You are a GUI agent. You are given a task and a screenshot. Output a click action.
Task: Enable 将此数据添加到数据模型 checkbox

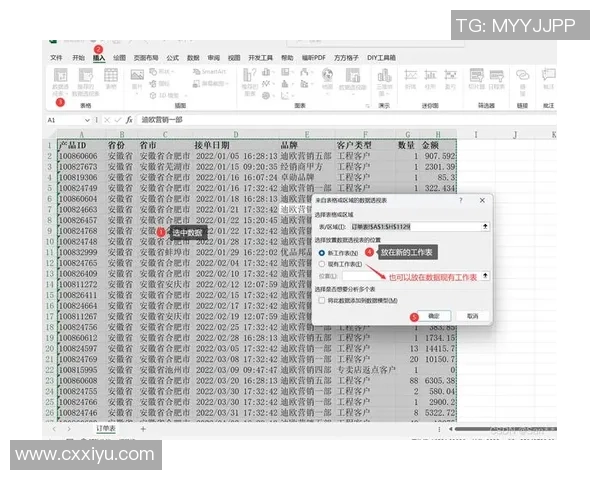point(321,299)
